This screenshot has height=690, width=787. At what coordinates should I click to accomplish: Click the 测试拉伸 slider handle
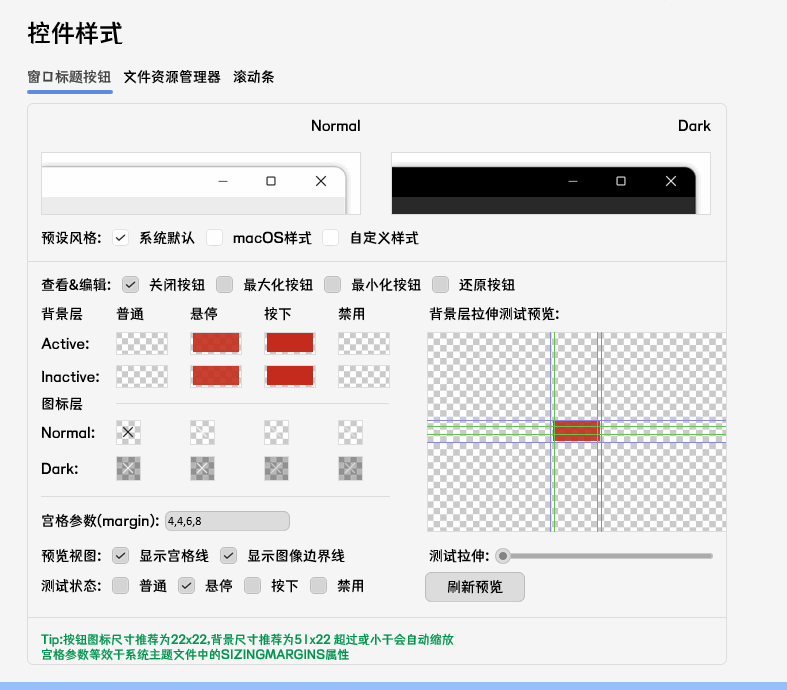click(503, 555)
